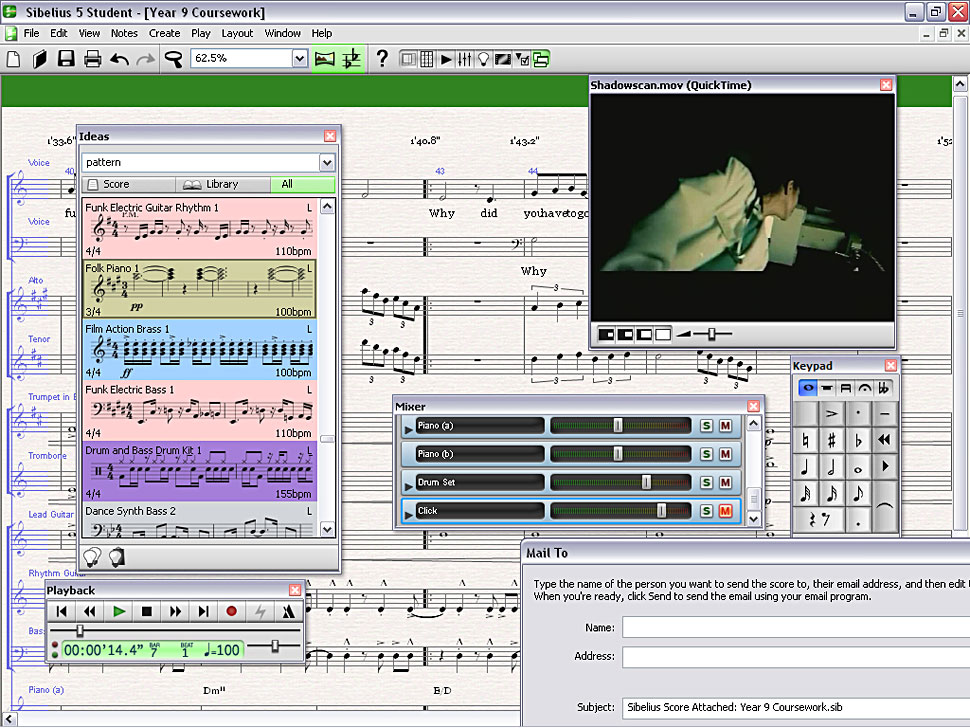
Task: Click the Undo arrow in toolbar
Action: [119, 59]
